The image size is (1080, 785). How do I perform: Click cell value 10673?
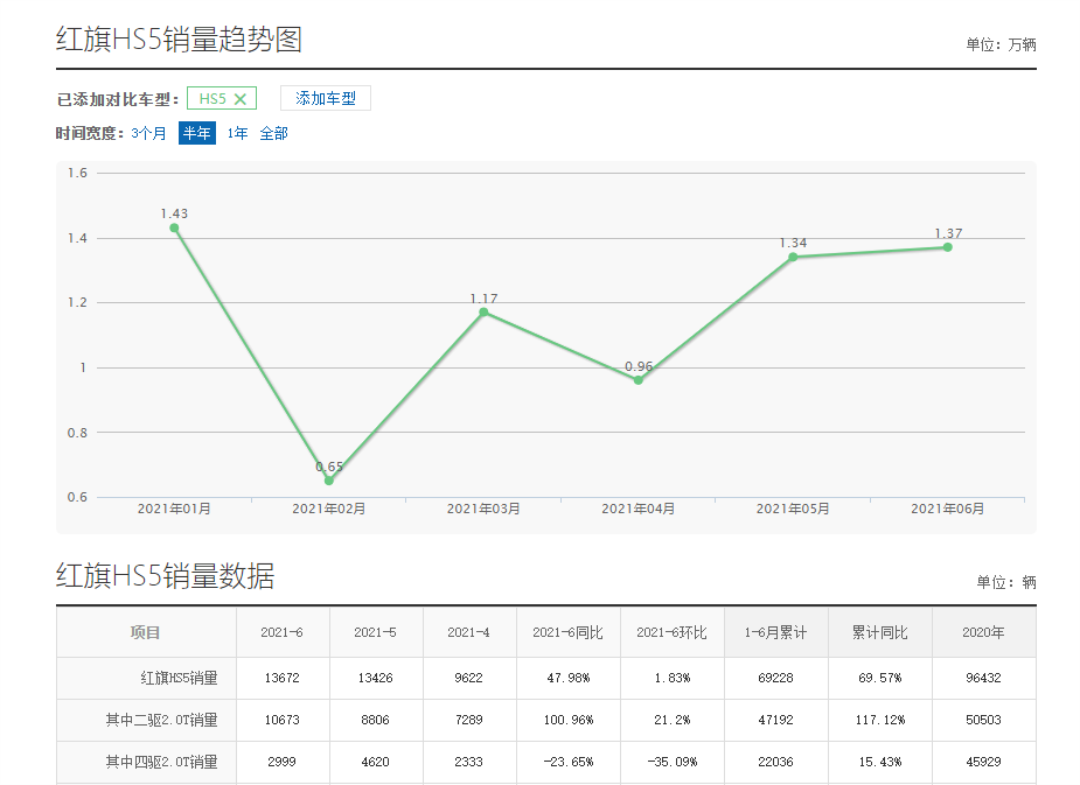coord(282,720)
